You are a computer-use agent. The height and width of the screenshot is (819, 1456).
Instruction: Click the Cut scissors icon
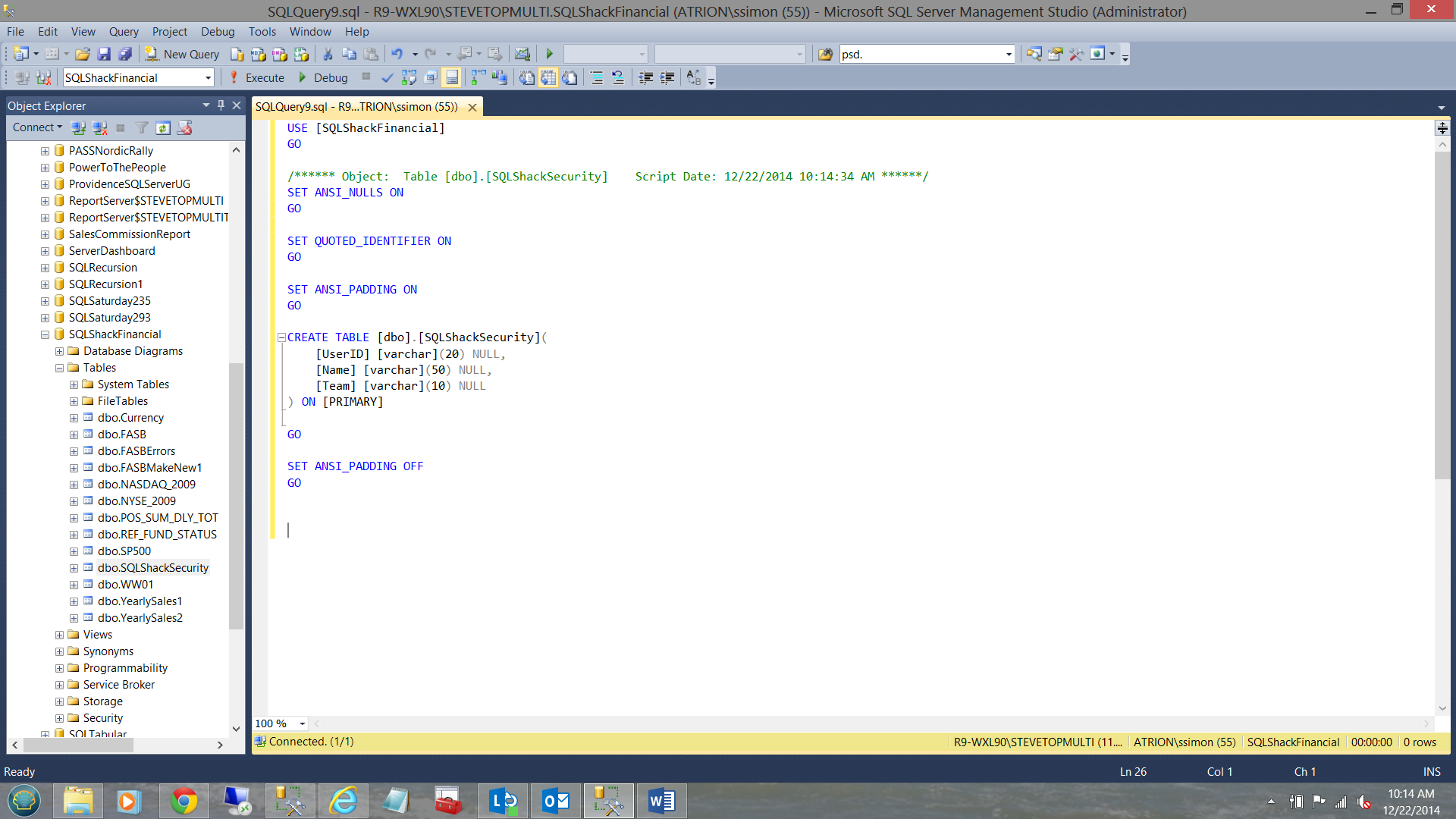(x=328, y=54)
